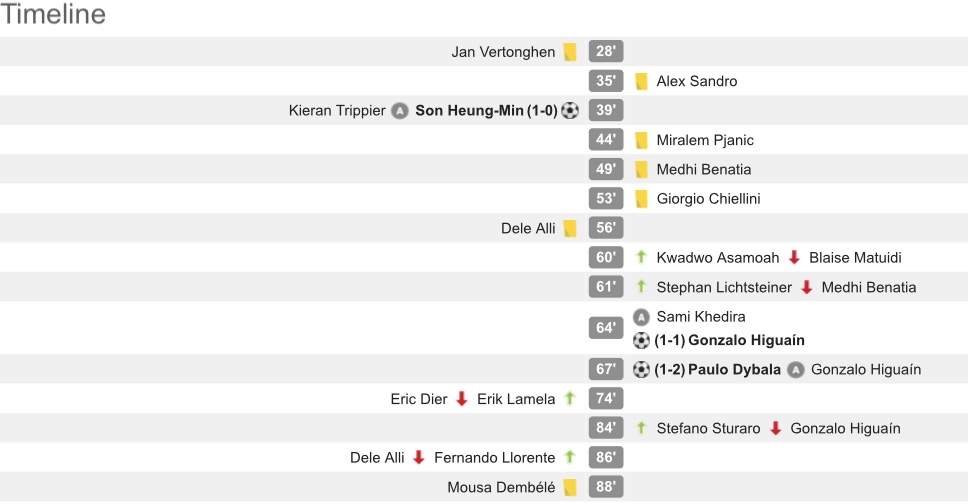
Task: Select Paulo Dybala's name in timeline
Action: pyautogui.click(x=734, y=370)
